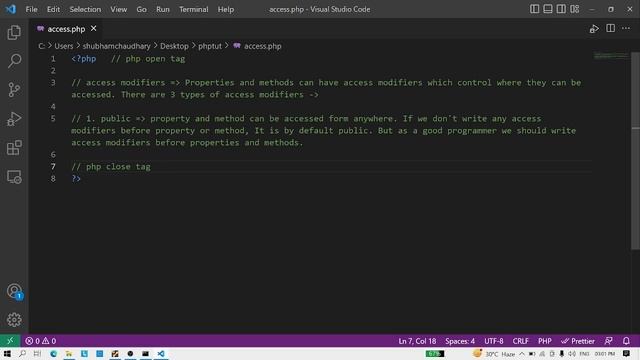This screenshot has width=640, height=360.
Task: Open the feedback icon in status bar
Action: [608, 340]
